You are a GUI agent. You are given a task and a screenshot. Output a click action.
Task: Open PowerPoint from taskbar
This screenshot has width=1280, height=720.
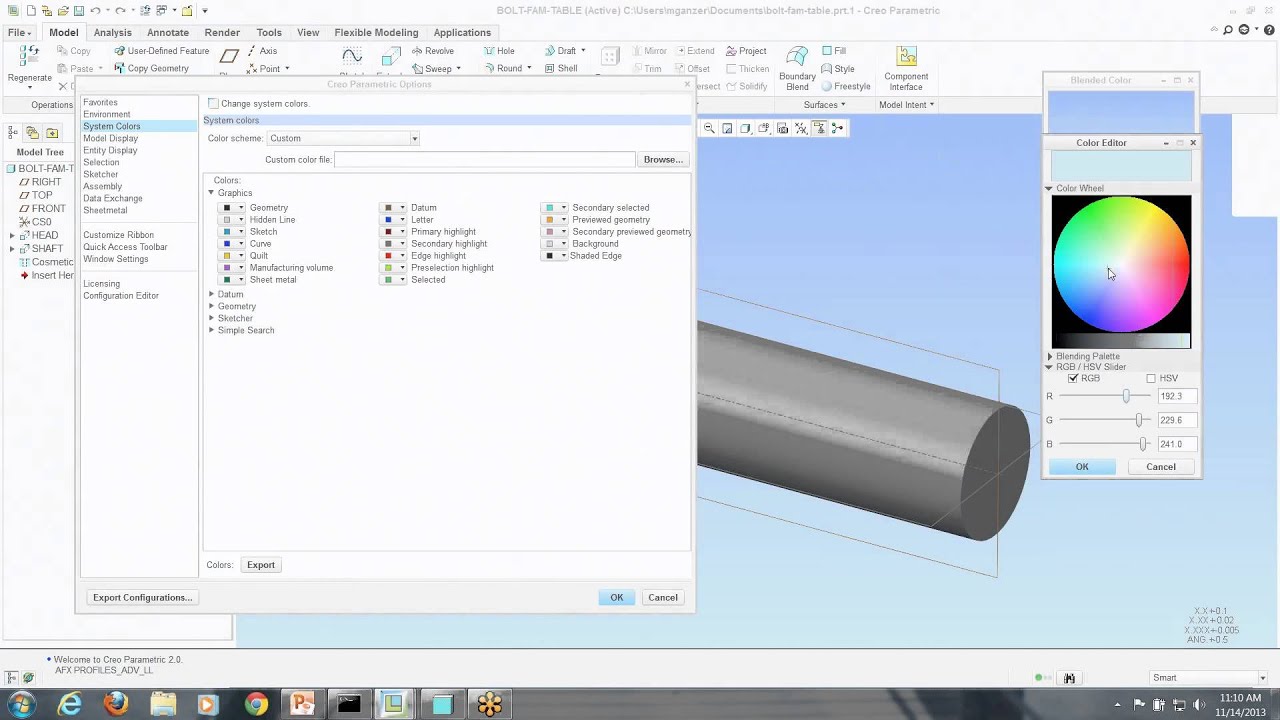point(302,704)
